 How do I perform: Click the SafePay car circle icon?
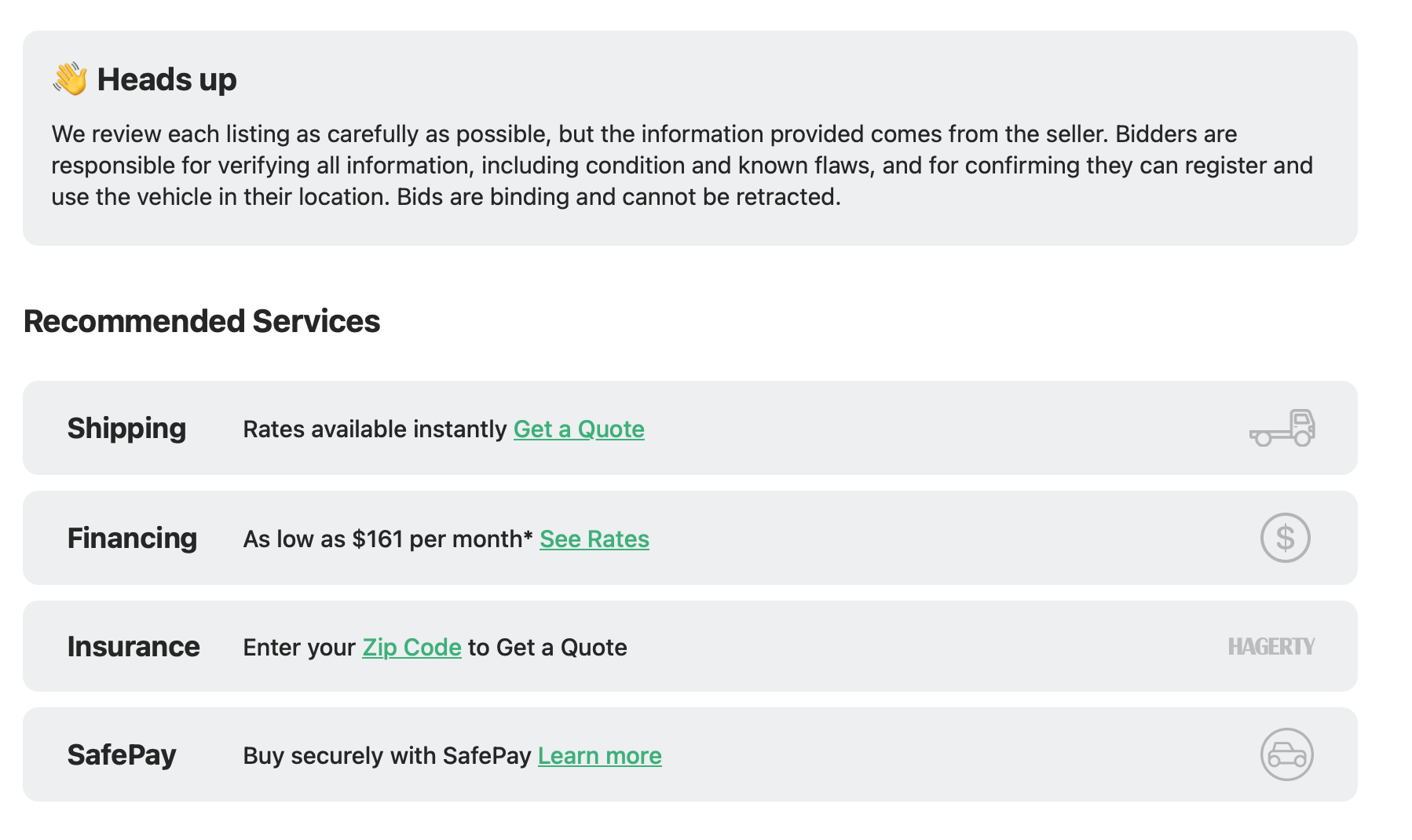click(1286, 754)
